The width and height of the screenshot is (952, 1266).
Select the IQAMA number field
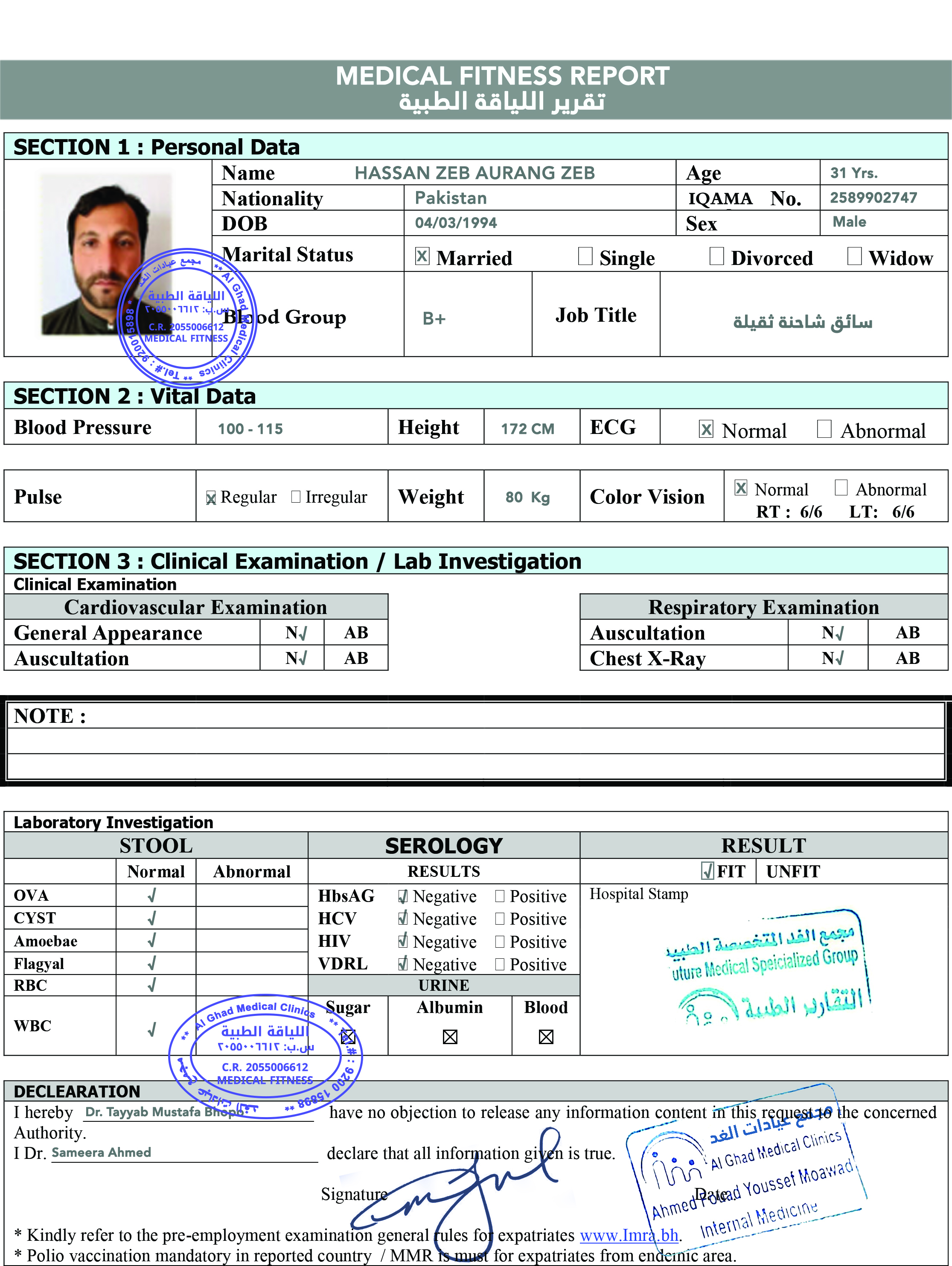tap(873, 198)
